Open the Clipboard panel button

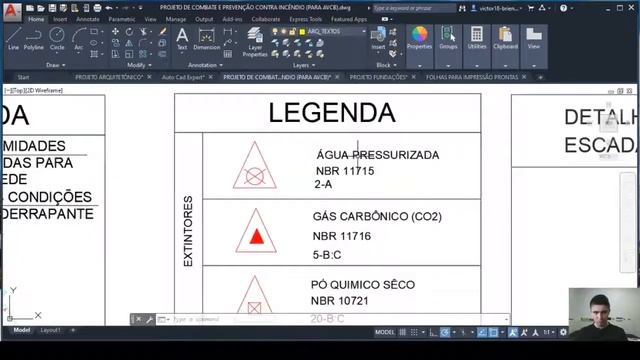505,38
